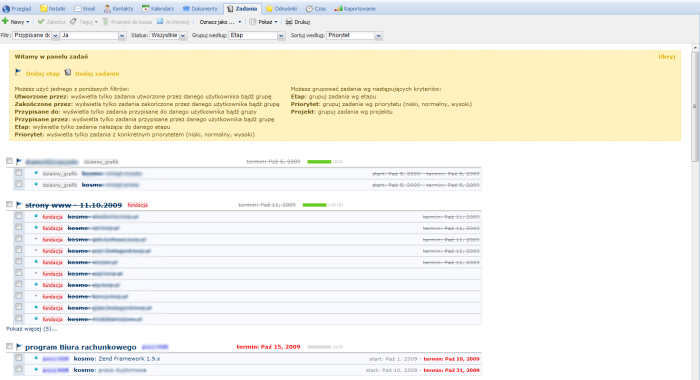Click the Archiwizuj toolbar icon

(x=160, y=21)
